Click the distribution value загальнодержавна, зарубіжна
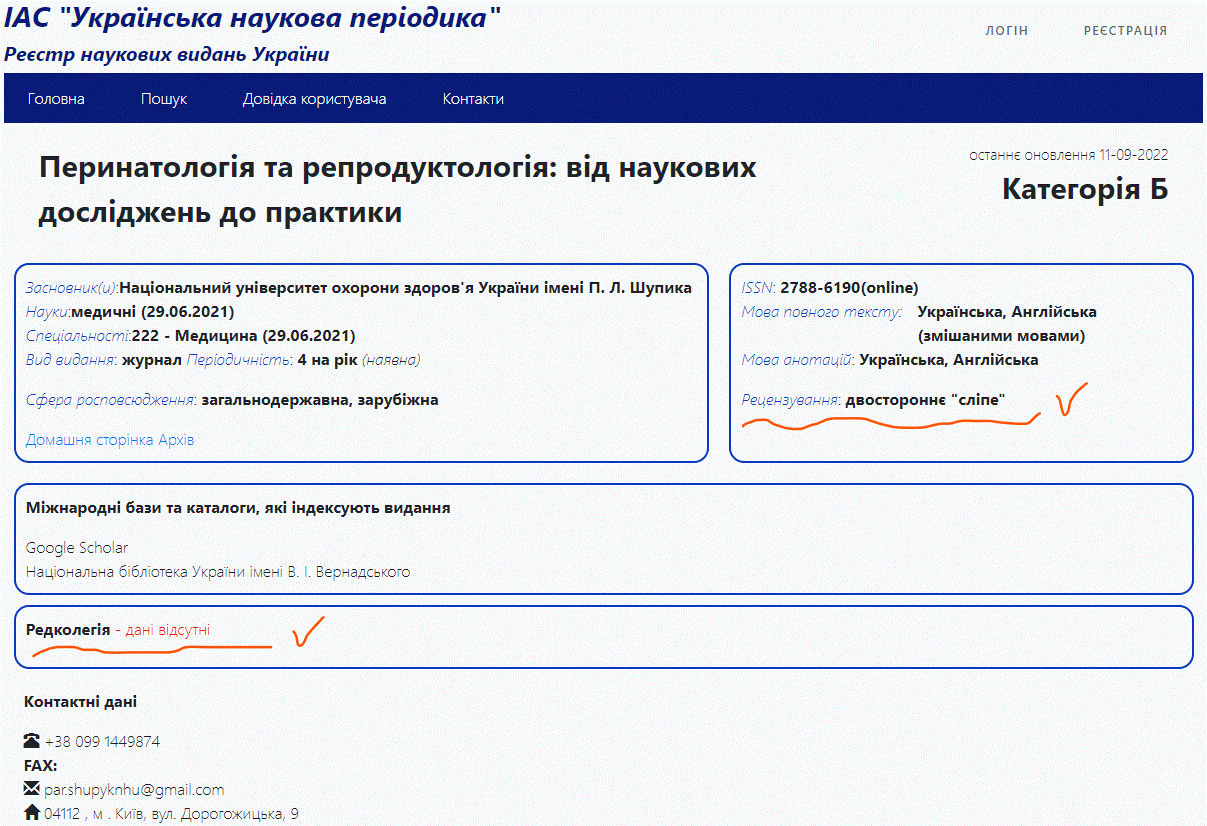Screen dimensions: 1207x826 click(320, 400)
